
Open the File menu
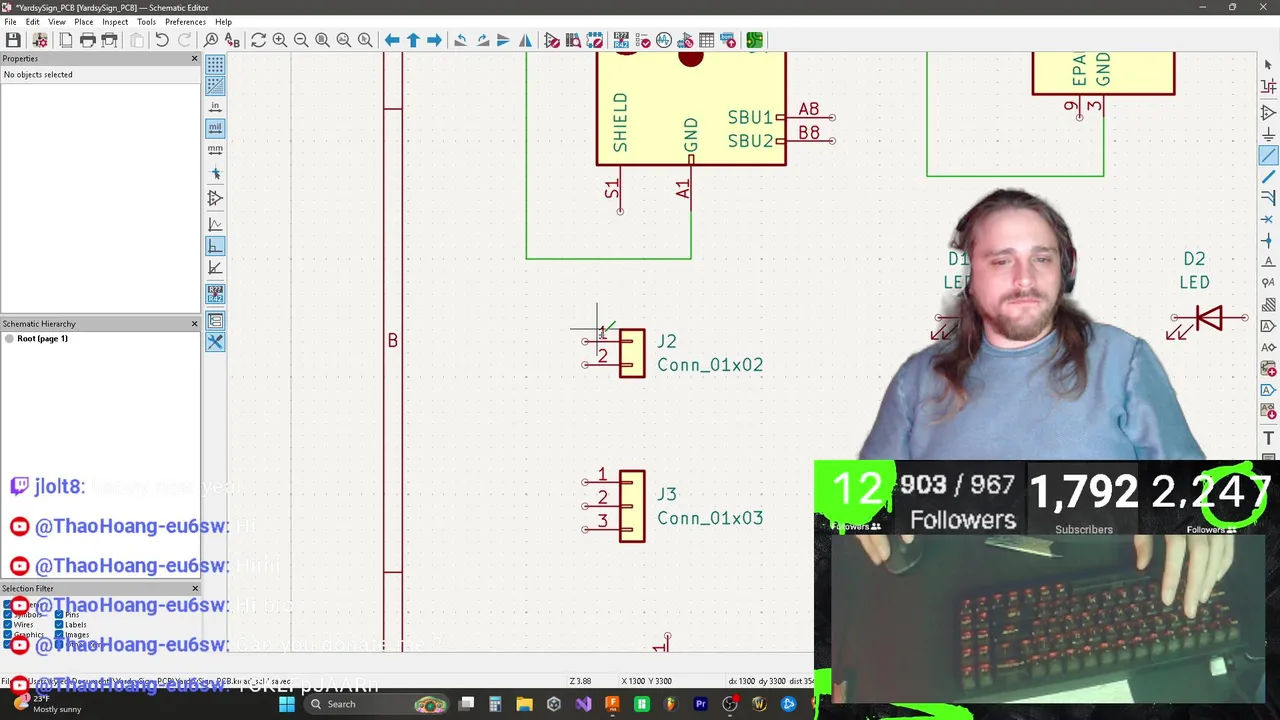[x=10, y=22]
